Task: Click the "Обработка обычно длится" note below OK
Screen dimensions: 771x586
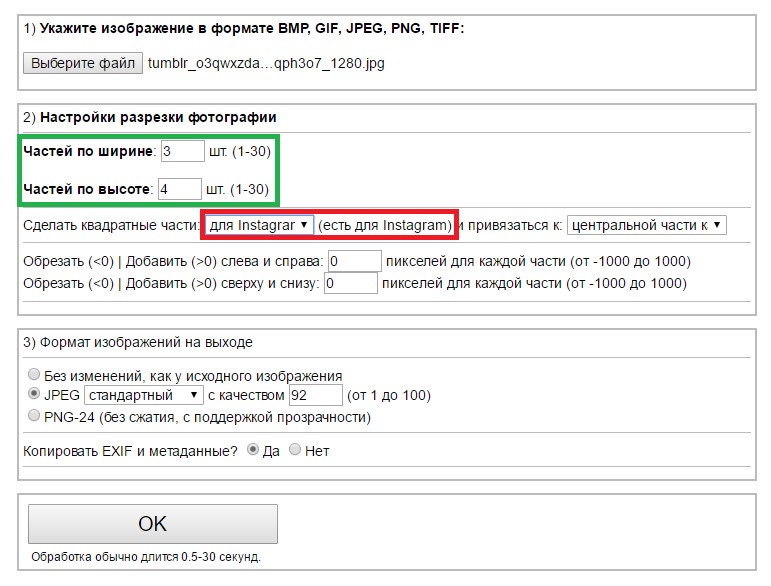Action: 146,557
